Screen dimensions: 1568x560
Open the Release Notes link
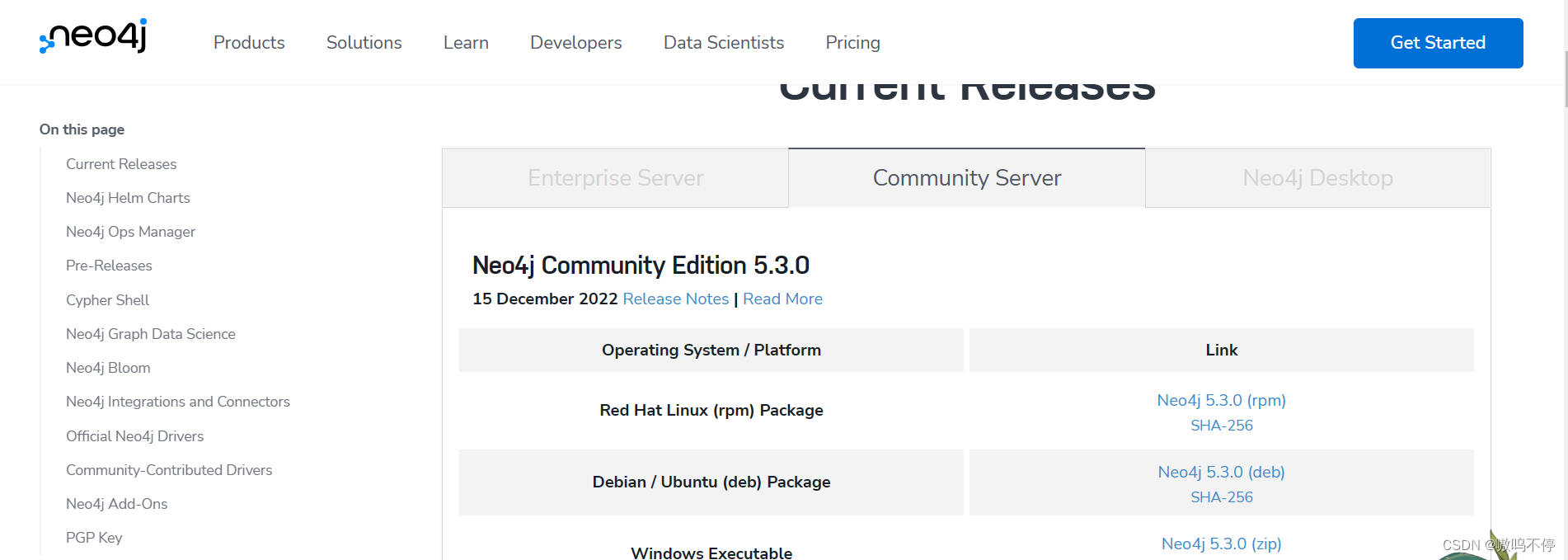coord(676,299)
